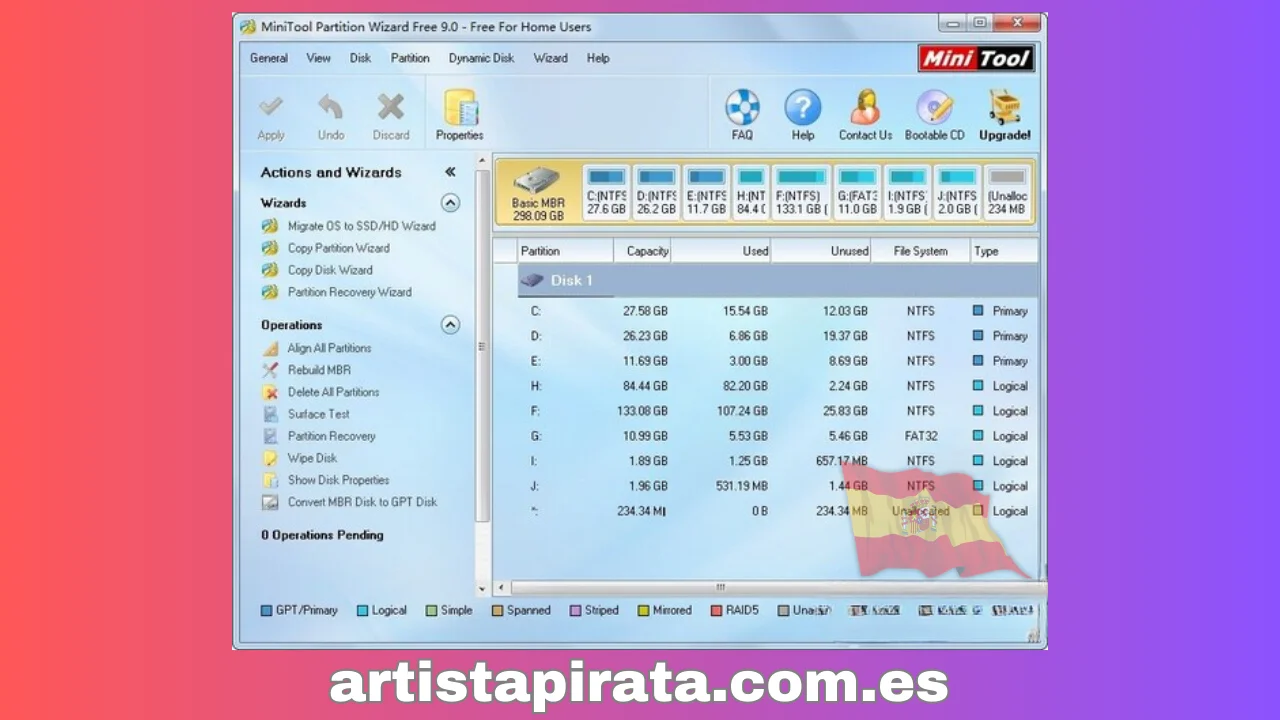Collapse the Wizards section
Screen dimensions: 1280x720
(x=451, y=203)
